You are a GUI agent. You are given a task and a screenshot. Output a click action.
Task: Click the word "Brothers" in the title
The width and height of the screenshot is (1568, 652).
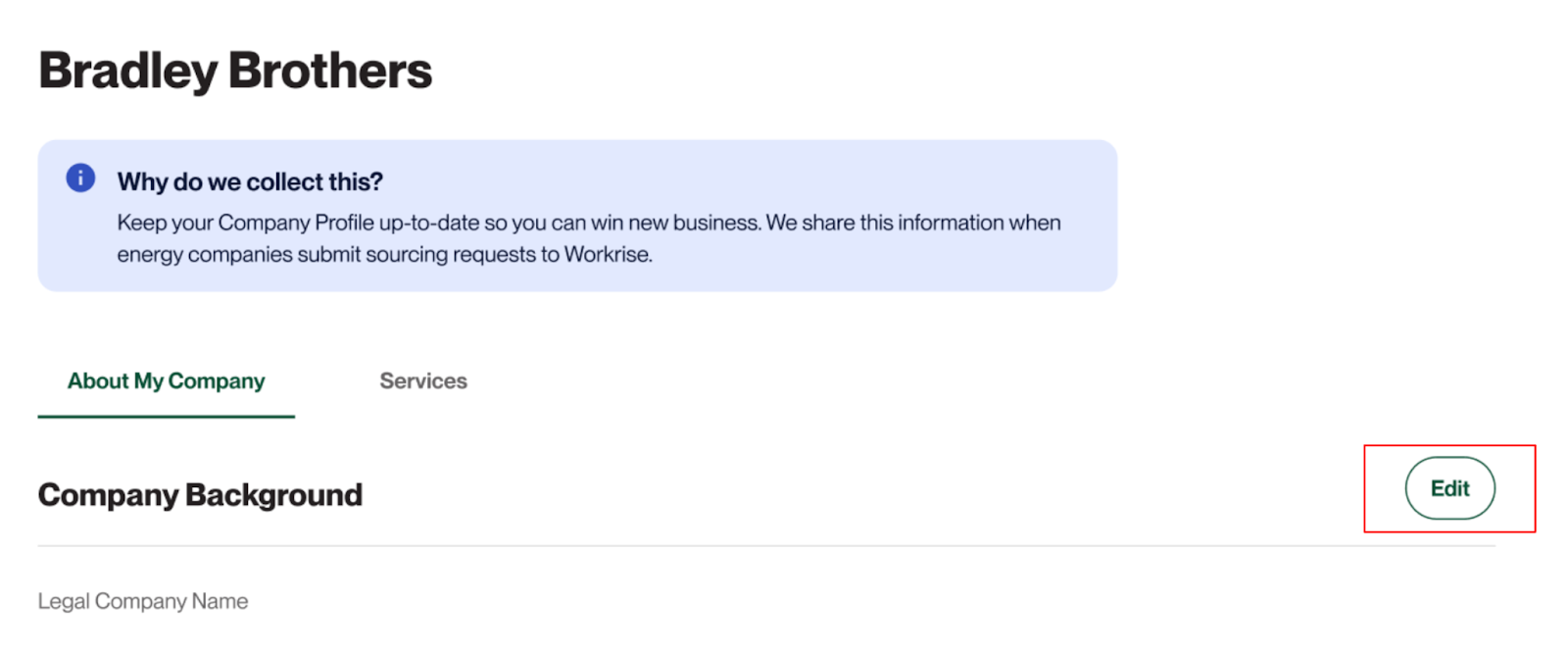329,71
